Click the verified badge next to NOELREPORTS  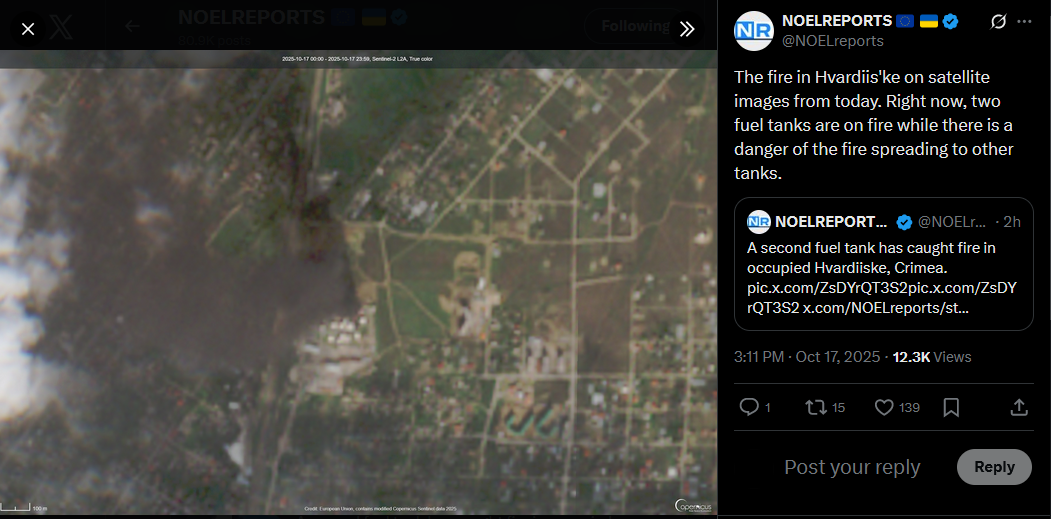[x=950, y=21]
